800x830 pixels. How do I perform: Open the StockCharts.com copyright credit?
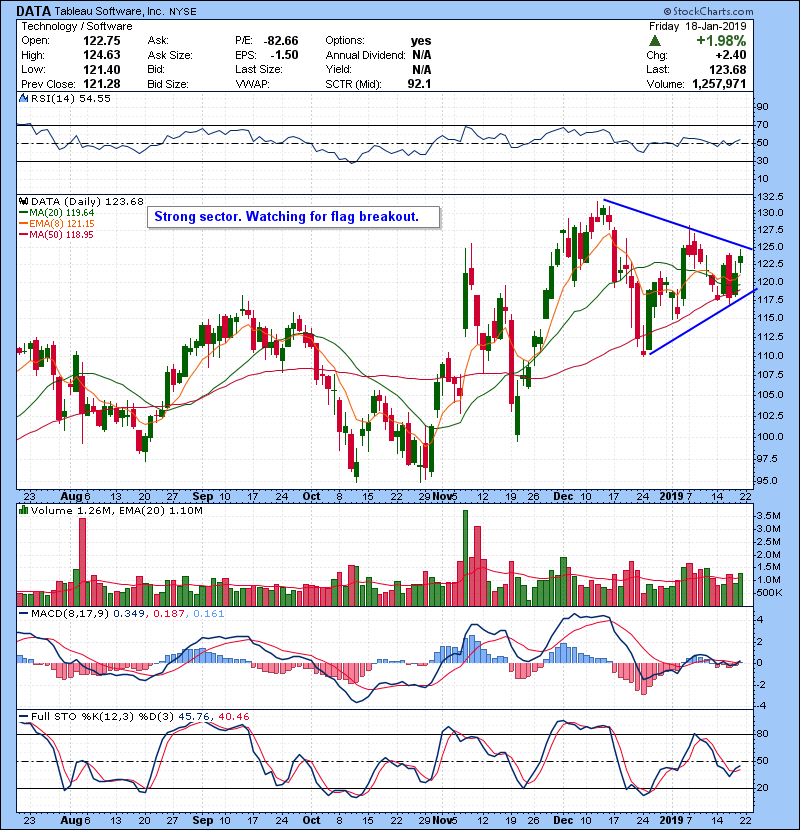pos(708,11)
